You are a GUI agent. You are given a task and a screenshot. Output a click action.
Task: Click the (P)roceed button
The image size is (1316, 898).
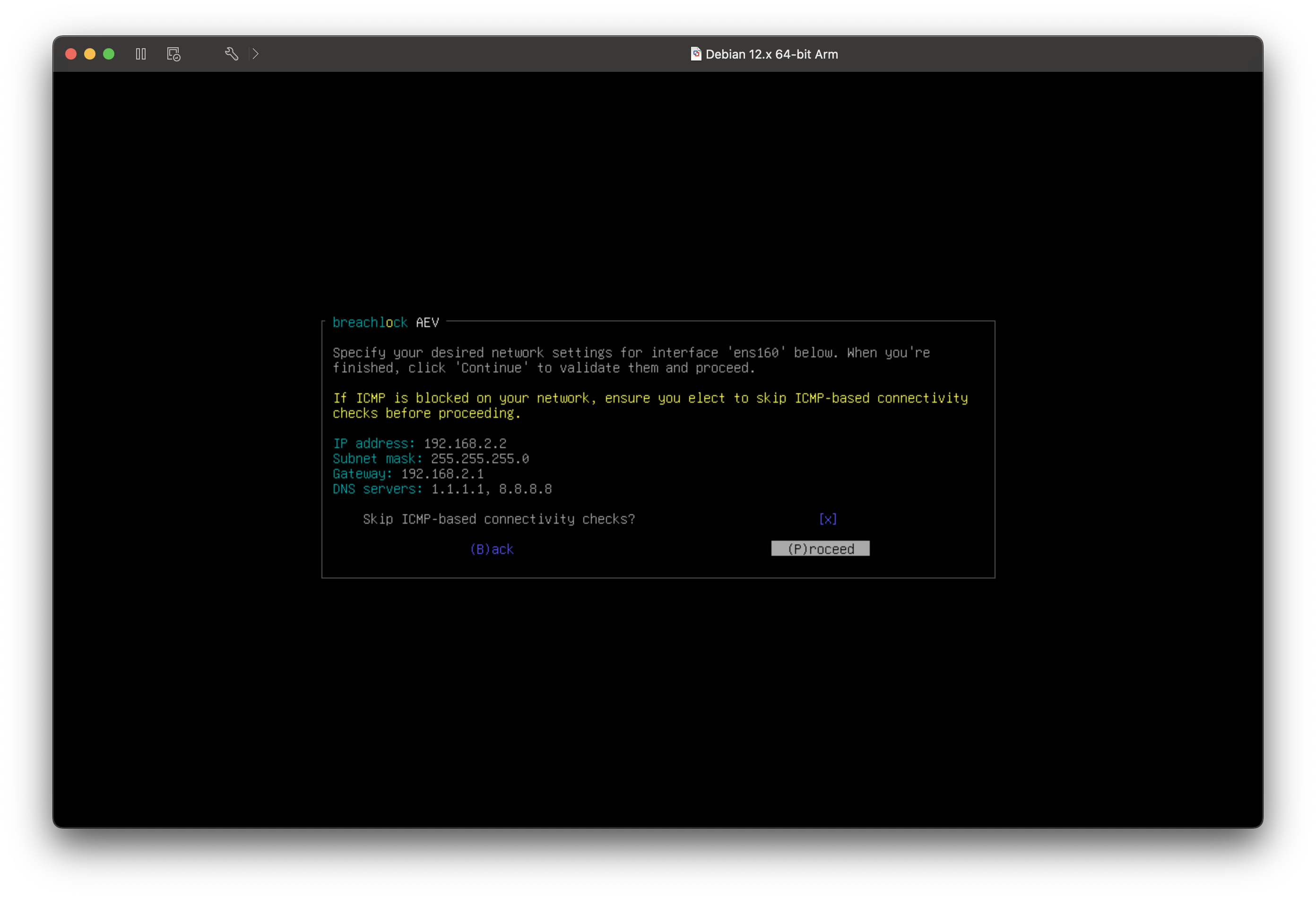(820, 549)
